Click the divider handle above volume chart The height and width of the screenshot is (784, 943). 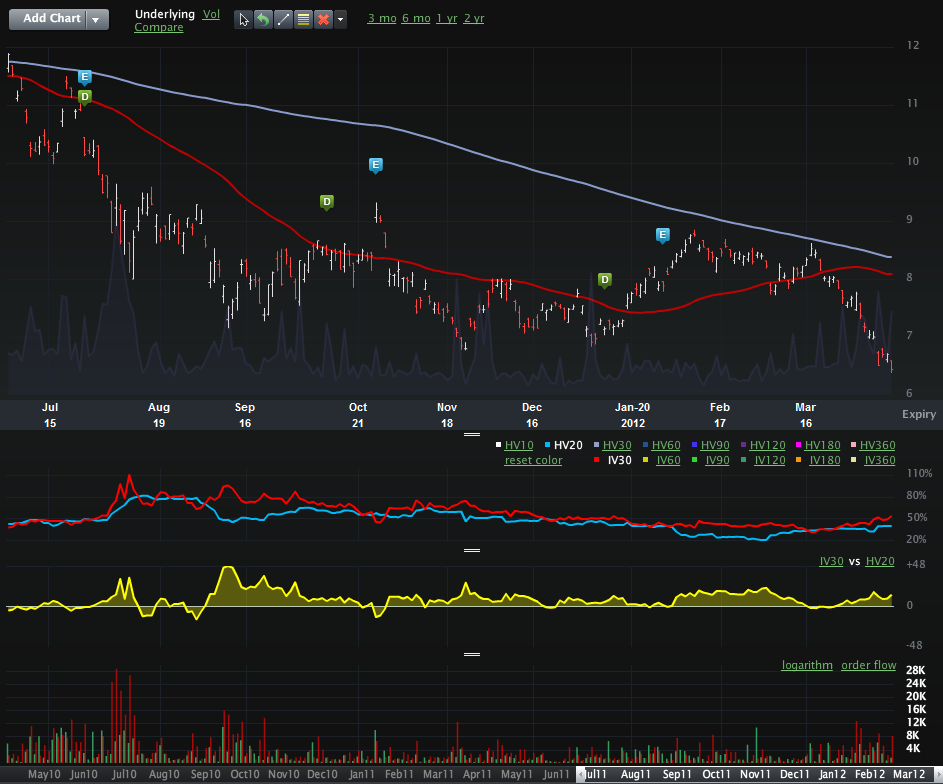[472, 654]
